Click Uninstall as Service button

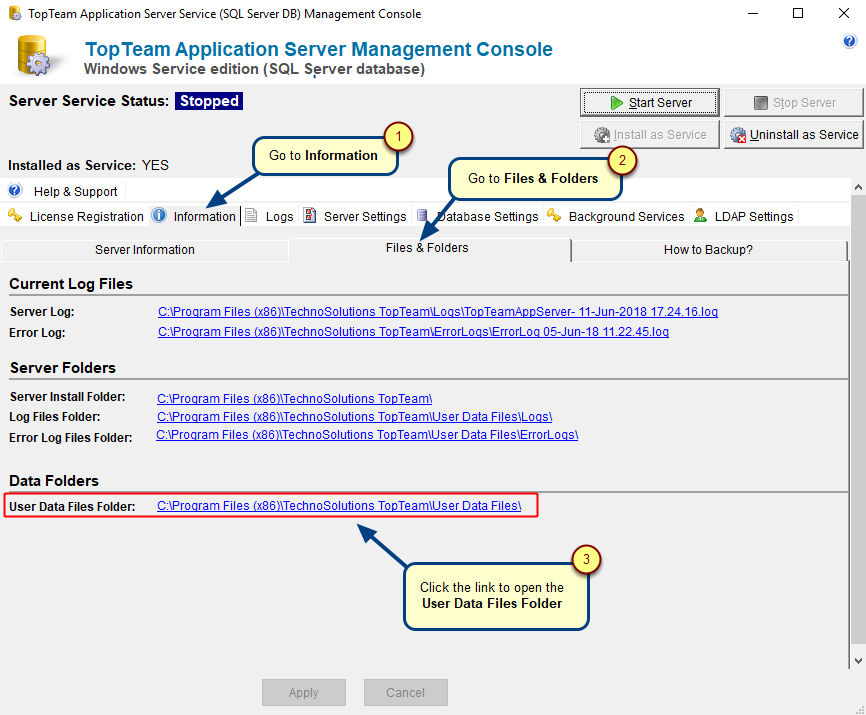(794, 135)
